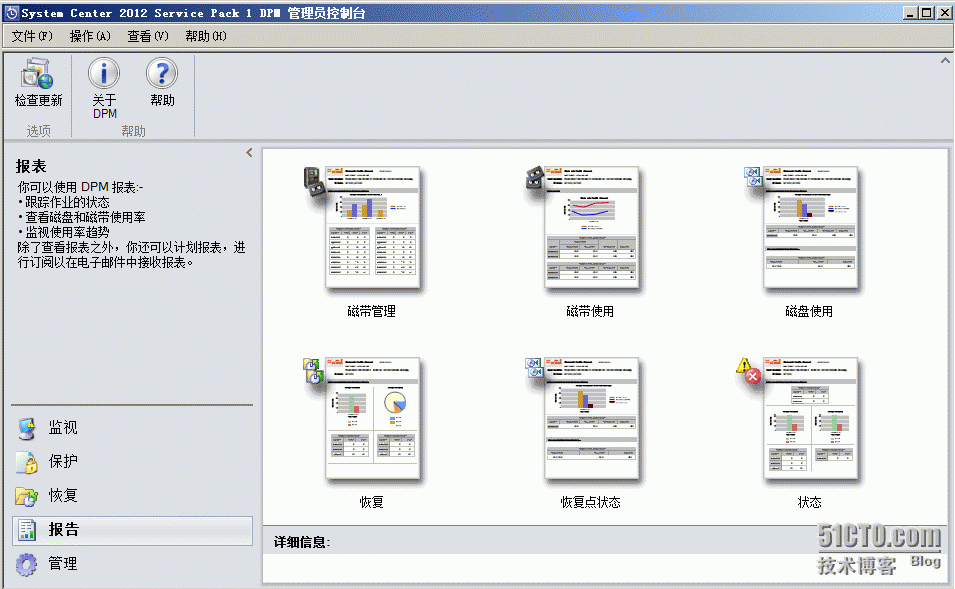Select the 磁盘使用 report thumbnail
The image size is (955, 589).
point(811,227)
